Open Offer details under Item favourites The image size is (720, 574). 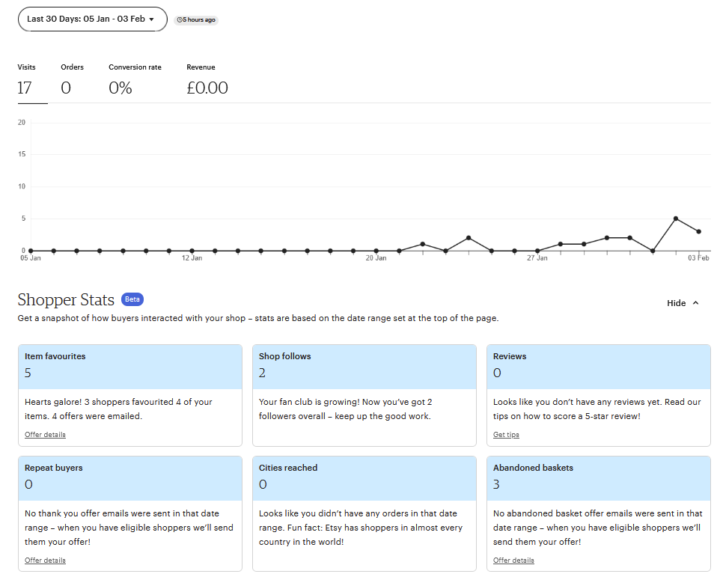click(45, 434)
